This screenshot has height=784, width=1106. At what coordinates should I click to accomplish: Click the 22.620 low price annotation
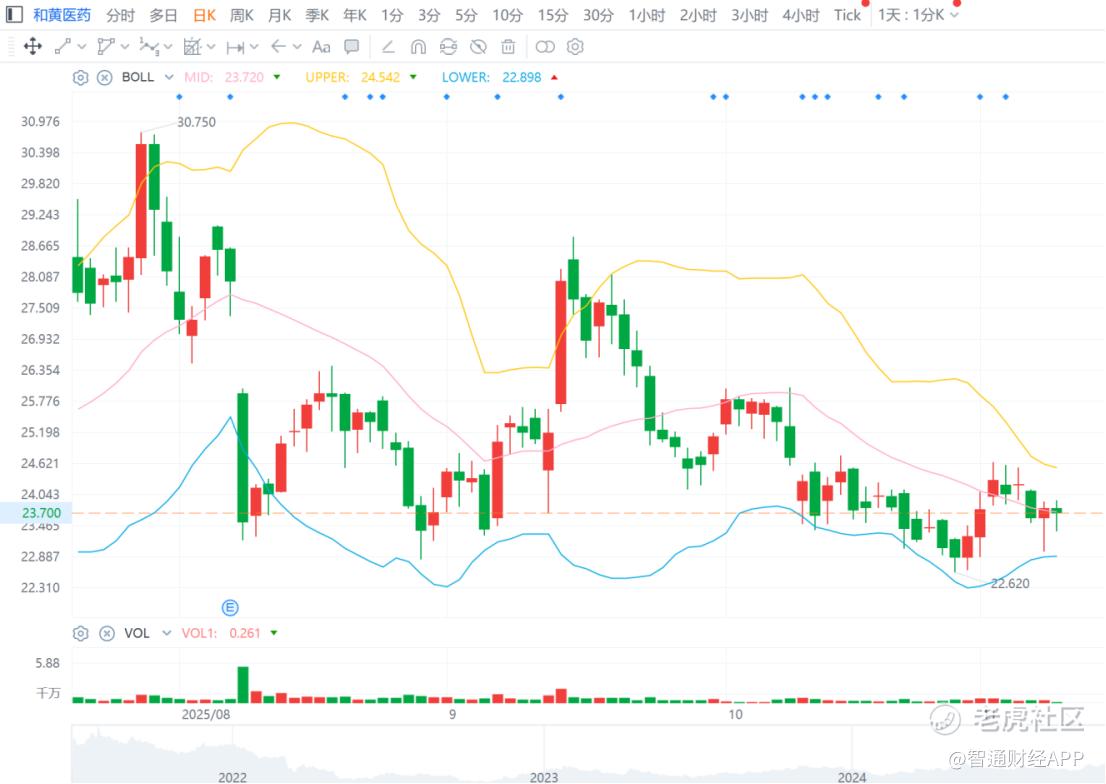(1010, 584)
